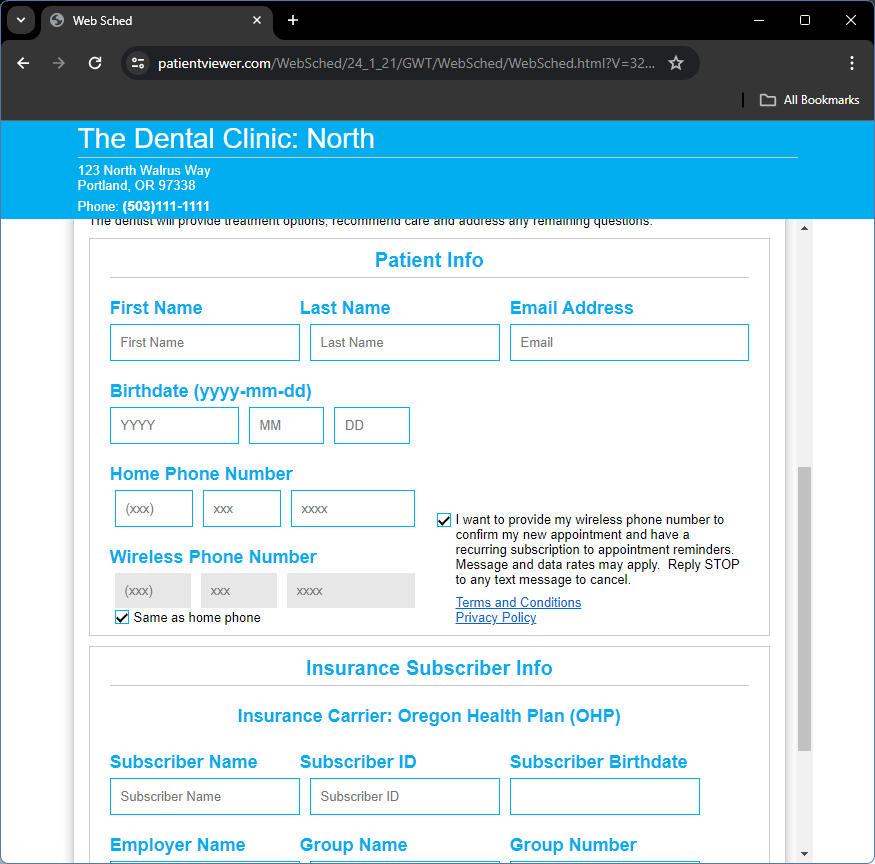Viewport: 875px width, 864px height.
Task: Click the scroll down arrow
Action: pos(804,854)
